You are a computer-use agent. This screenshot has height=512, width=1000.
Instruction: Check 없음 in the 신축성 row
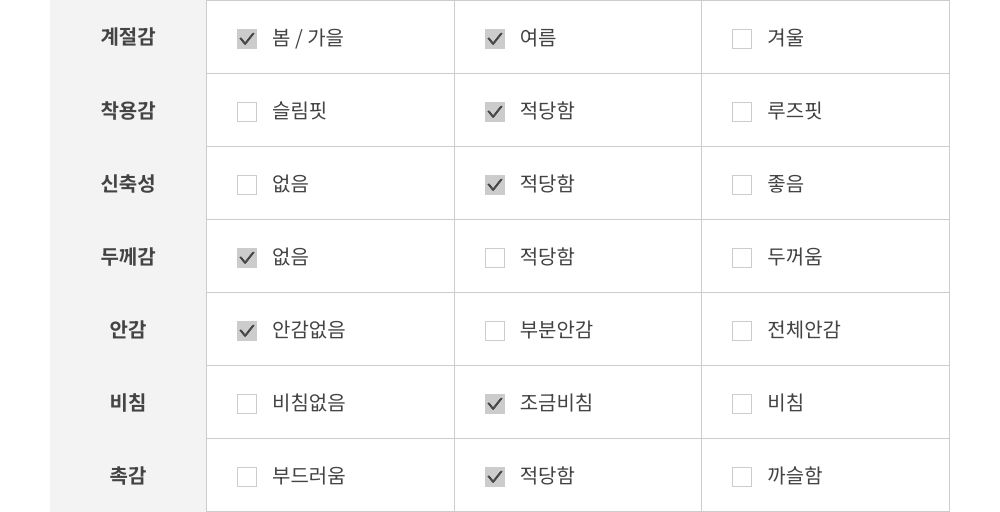pos(247,185)
